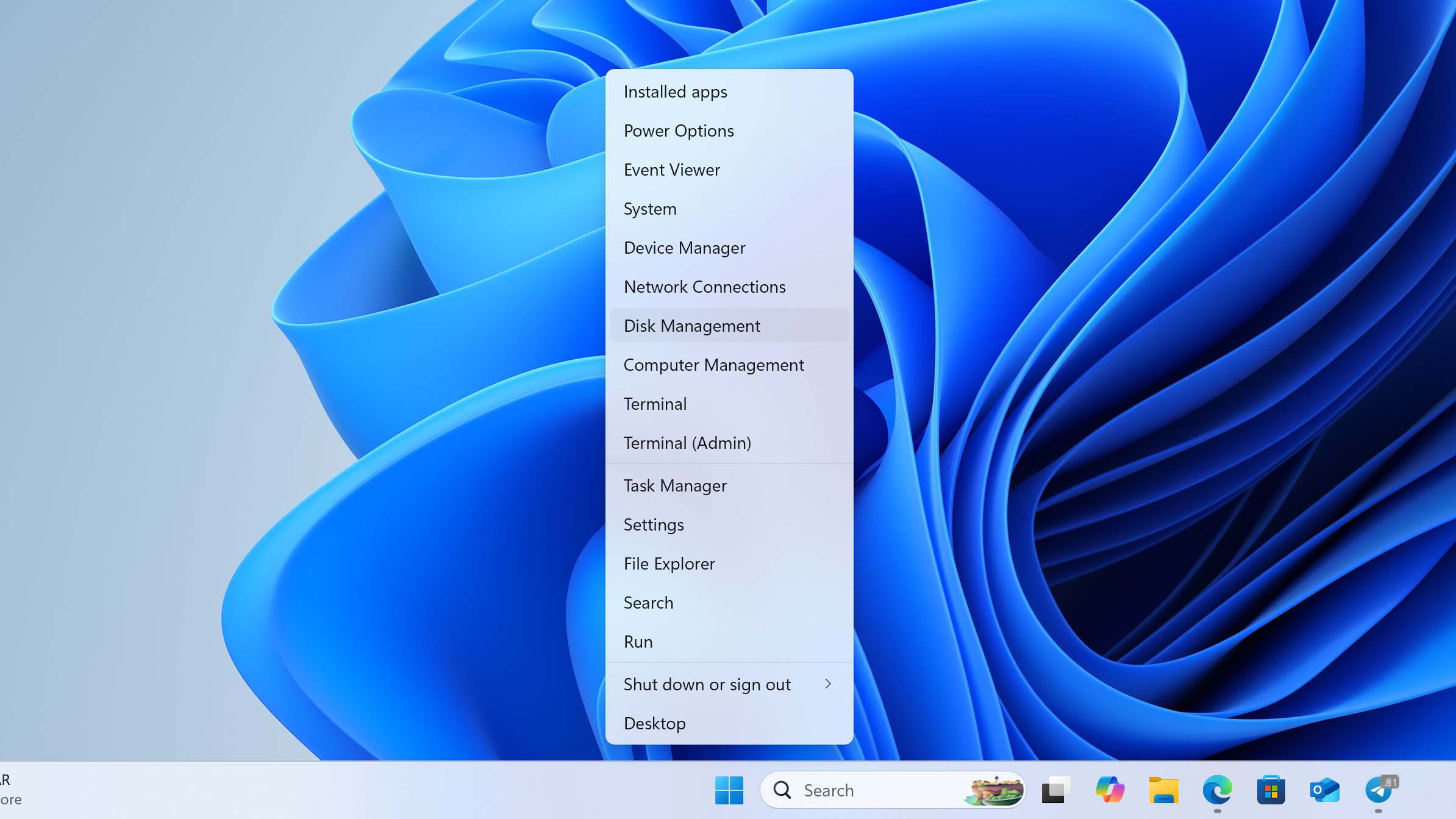The image size is (1456, 819).
Task: Open Task Manager
Action: (x=675, y=485)
